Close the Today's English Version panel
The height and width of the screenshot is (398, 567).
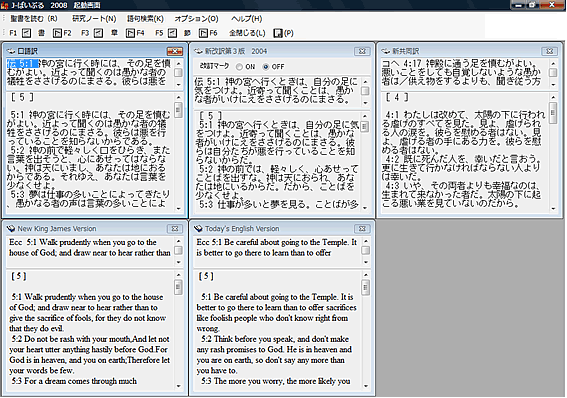(362, 228)
